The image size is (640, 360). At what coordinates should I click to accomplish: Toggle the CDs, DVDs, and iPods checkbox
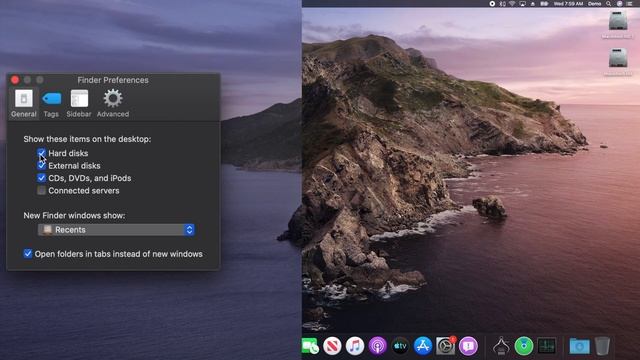pyautogui.click(x=41, y=178)
